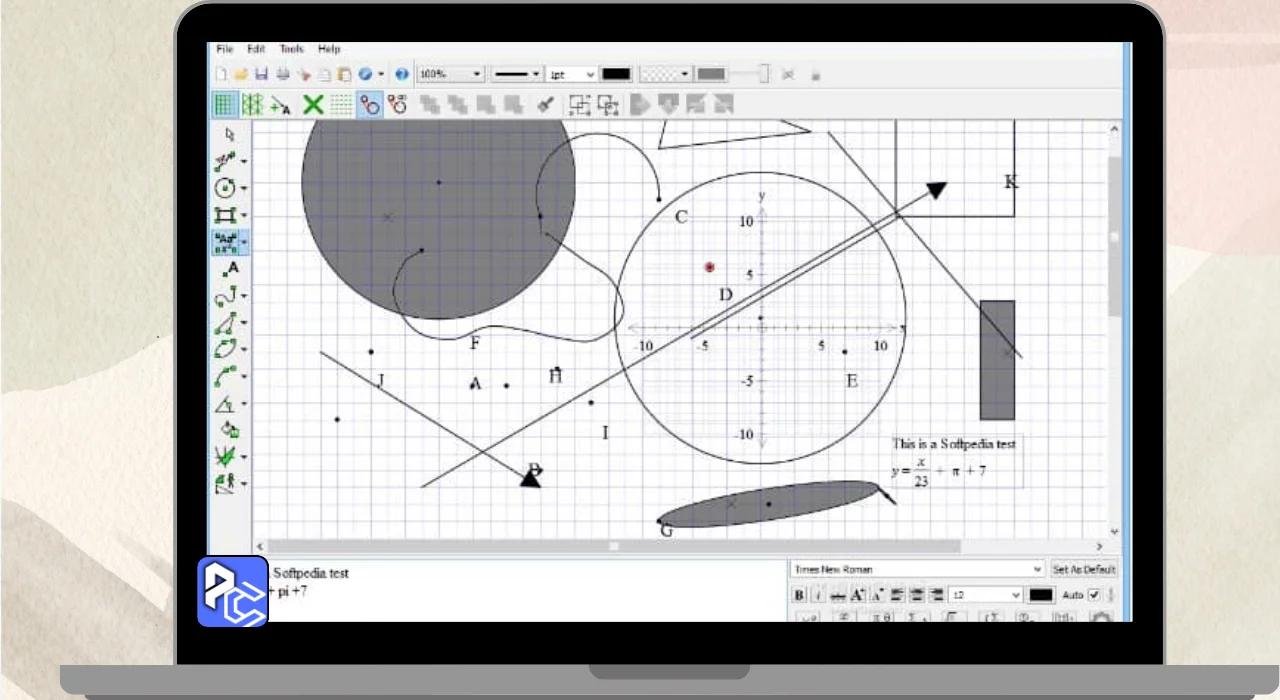Click the blue globe export icon
This screenshot has width=1280, height=700.
click(365, 74)
